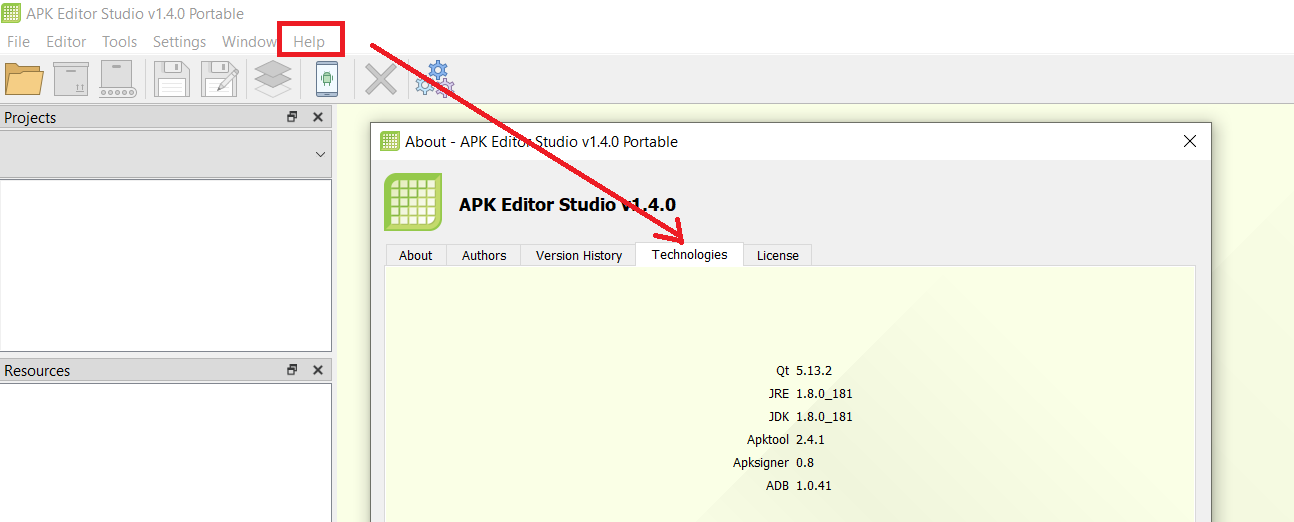
Task: Click the Resources panel title
Action: pos(37,370)
